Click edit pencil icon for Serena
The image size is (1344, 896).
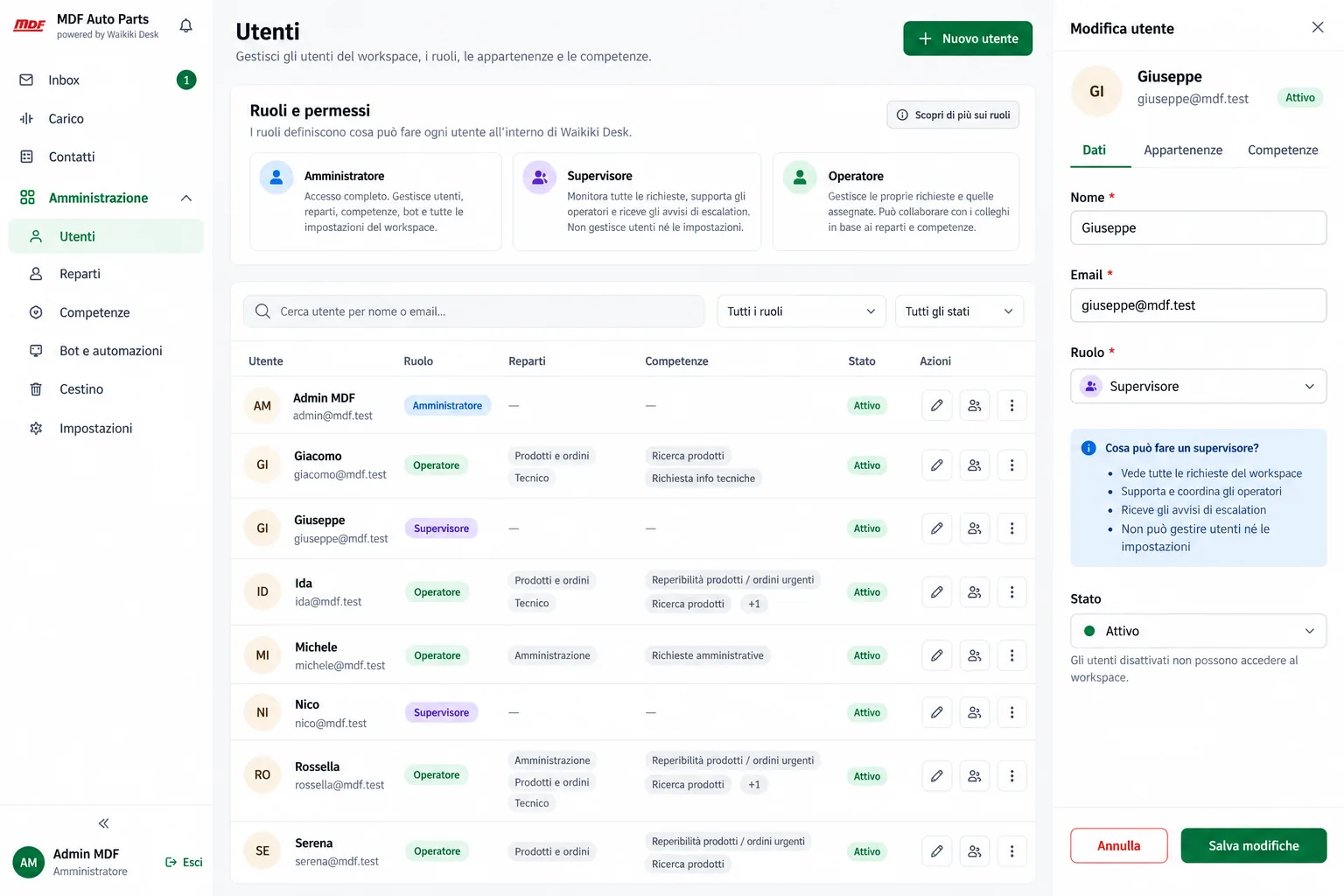coord(937,851)
